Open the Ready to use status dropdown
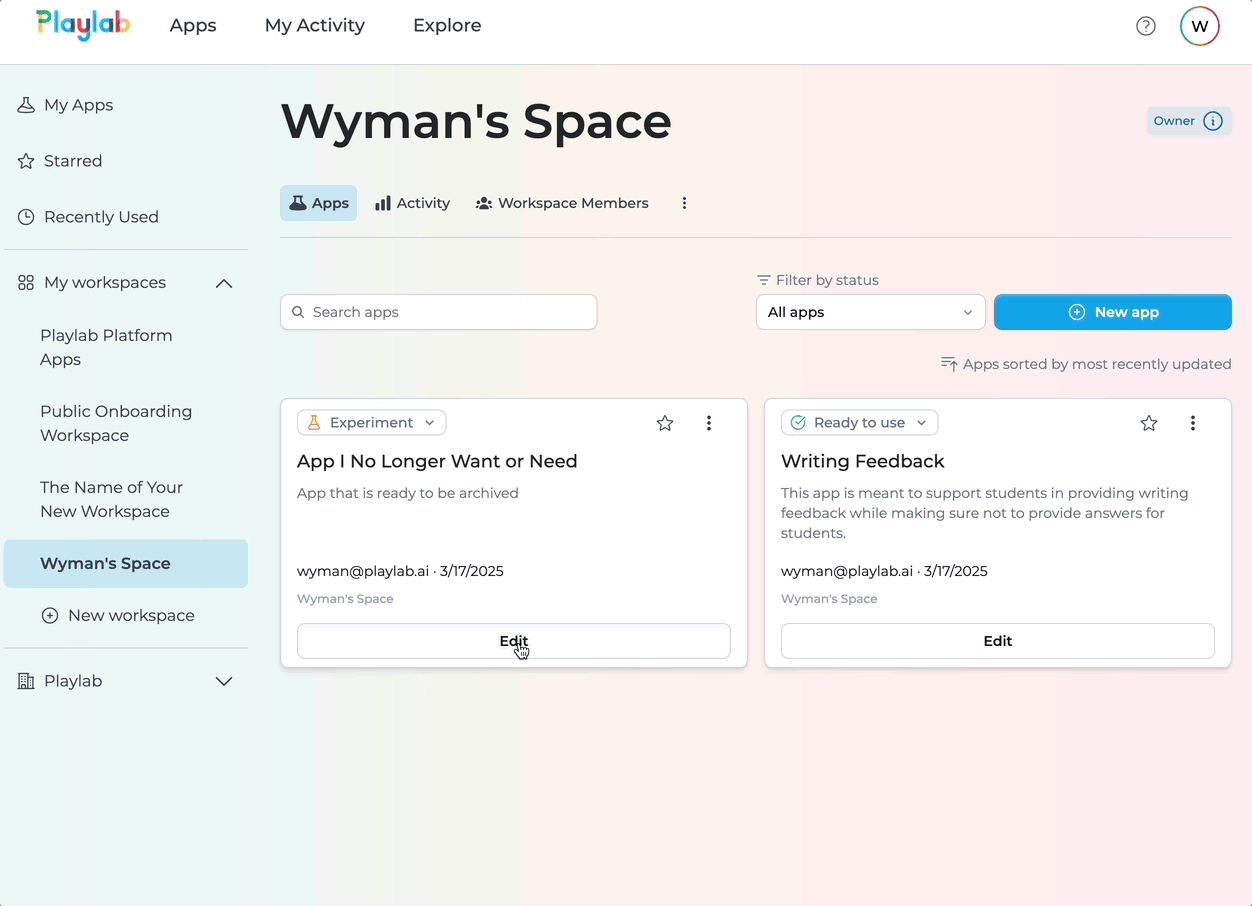The image size is (1252, 906). pyautogui.click(x=859, y=423)
